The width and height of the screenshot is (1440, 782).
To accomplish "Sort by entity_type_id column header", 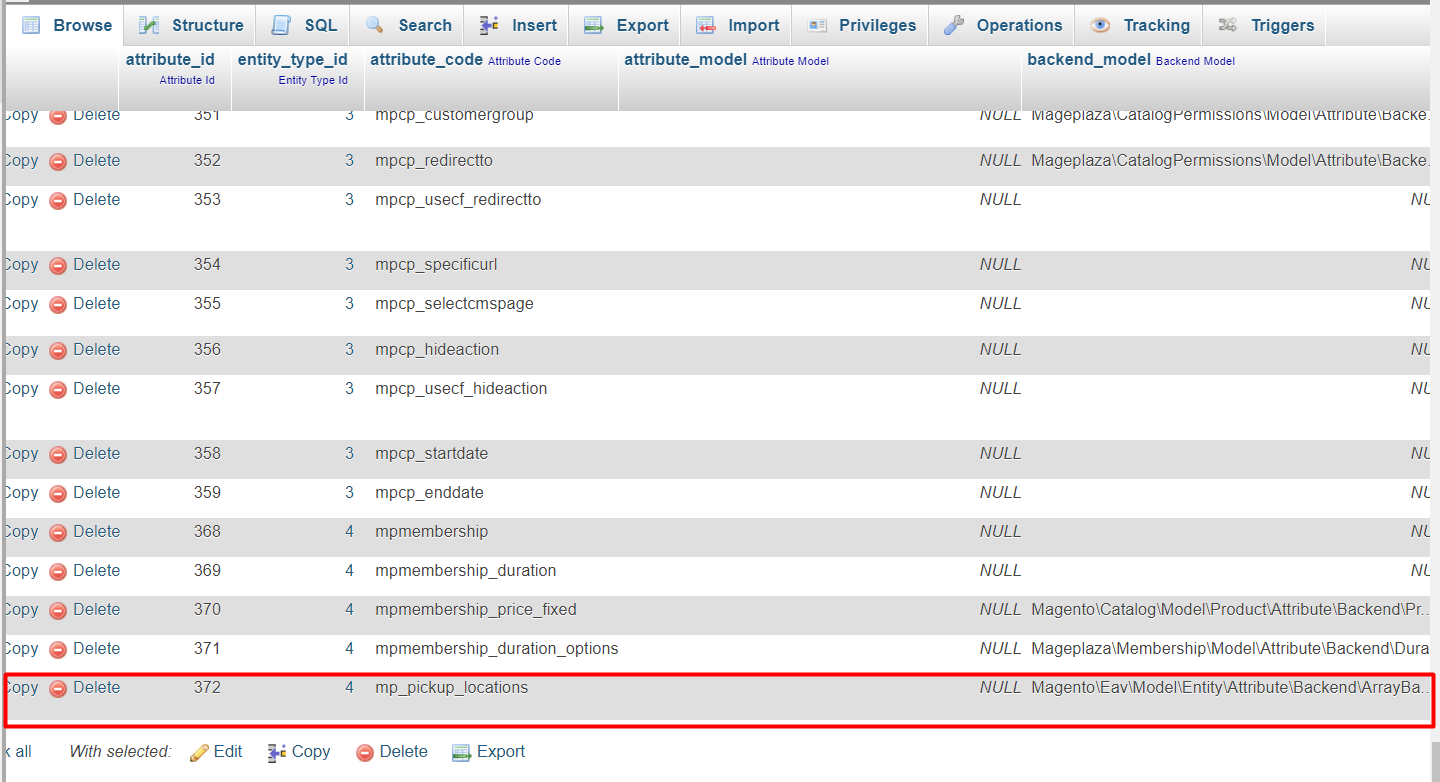I will (x=292, y=60).
